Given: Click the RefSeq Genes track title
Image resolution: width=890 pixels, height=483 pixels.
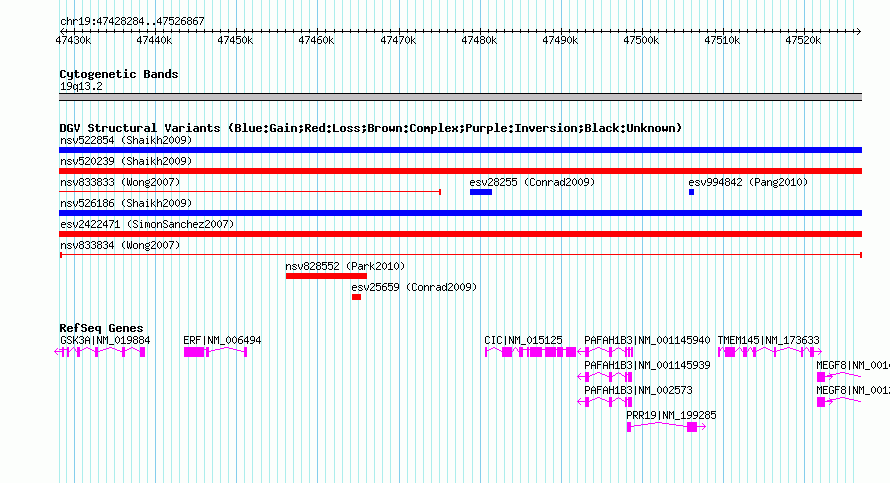Looking at the screenshot, I should click(101, 328).
